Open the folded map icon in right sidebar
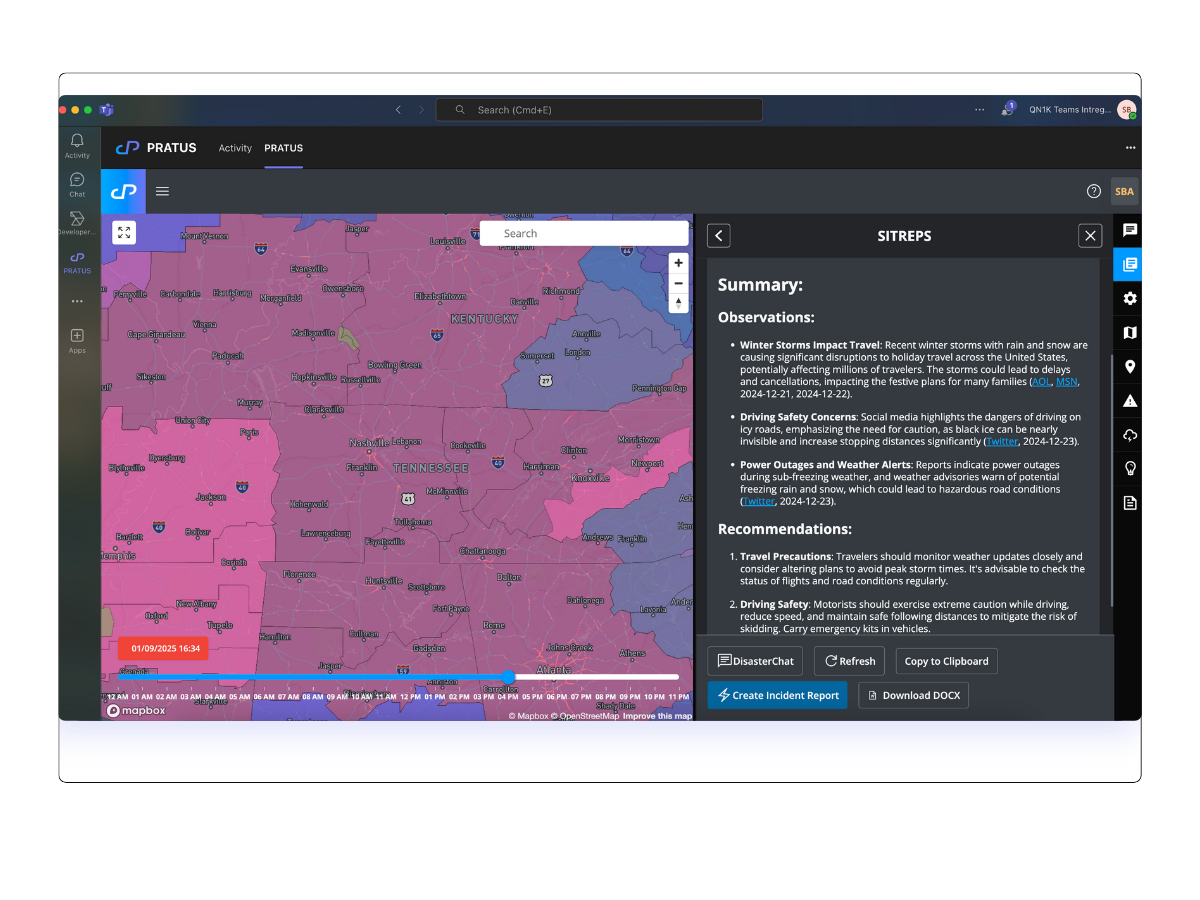This screenshot has height=900, width=1200. pyautogui.click(x=1129, y=333)
